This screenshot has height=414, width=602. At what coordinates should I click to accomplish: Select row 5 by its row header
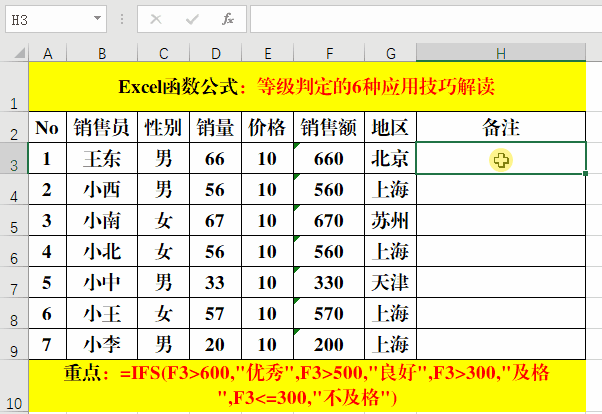click(x=14, y=220)
